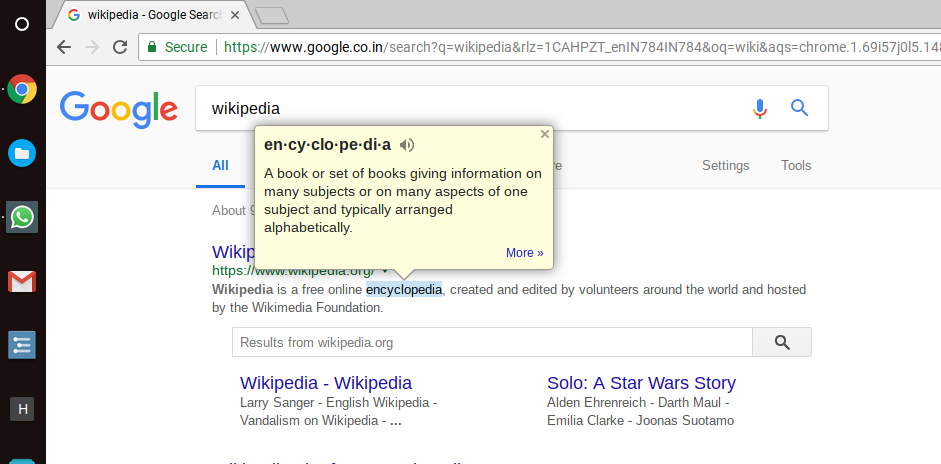Open the Chrome OS launcher circle

click(22, 24)
